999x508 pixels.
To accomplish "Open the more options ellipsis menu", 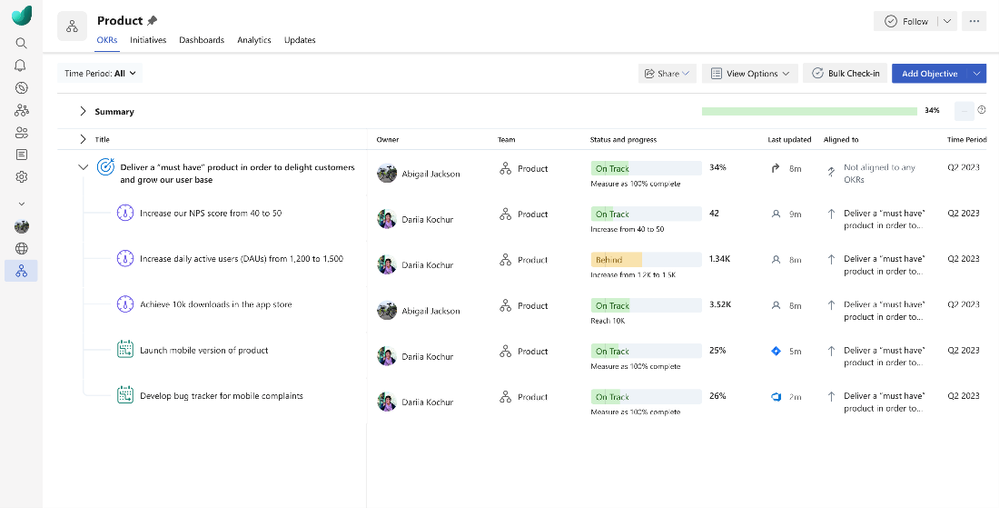I will pos(974,21).
